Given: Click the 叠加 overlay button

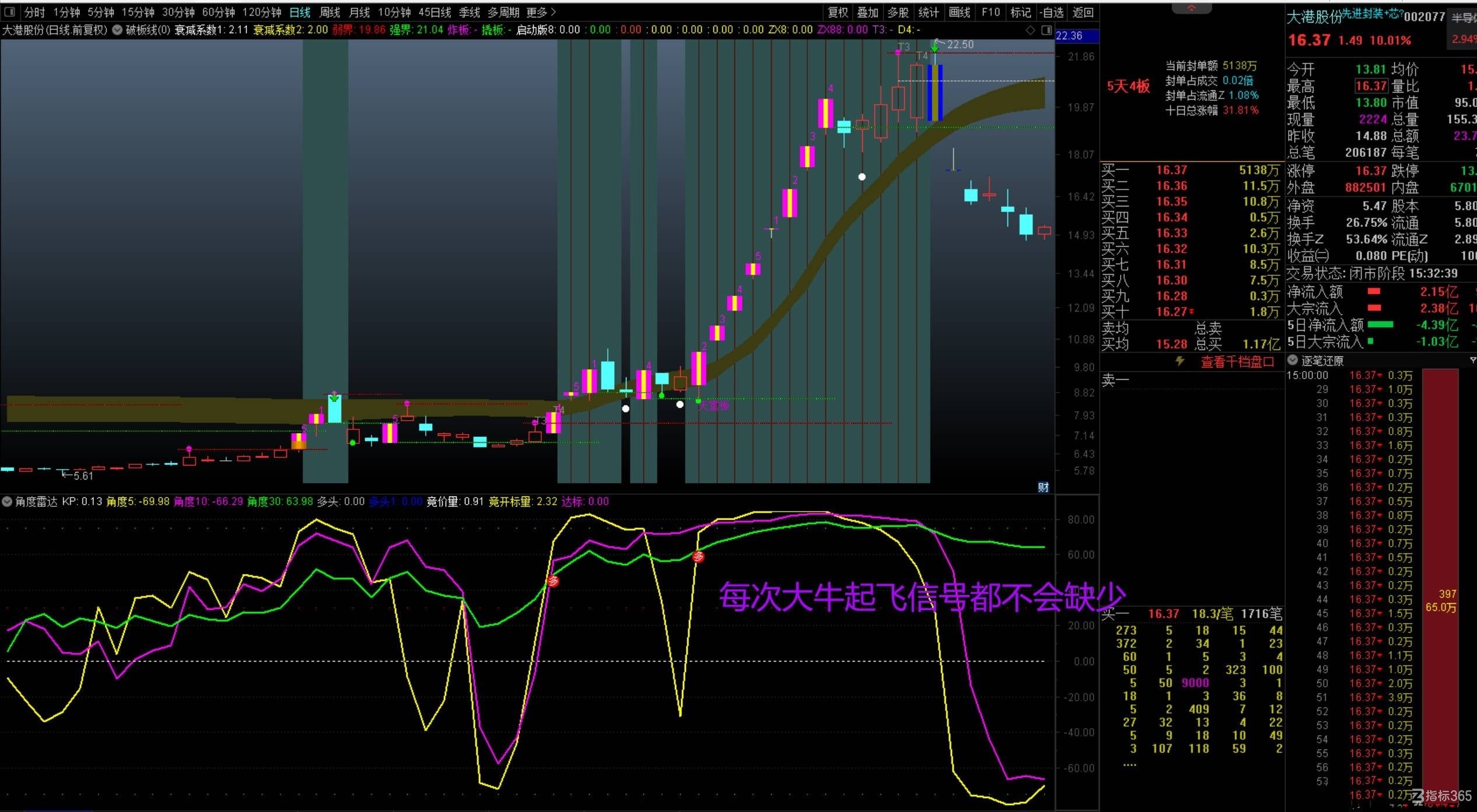Looking at the screenshot, I should [x=868, y=12].
